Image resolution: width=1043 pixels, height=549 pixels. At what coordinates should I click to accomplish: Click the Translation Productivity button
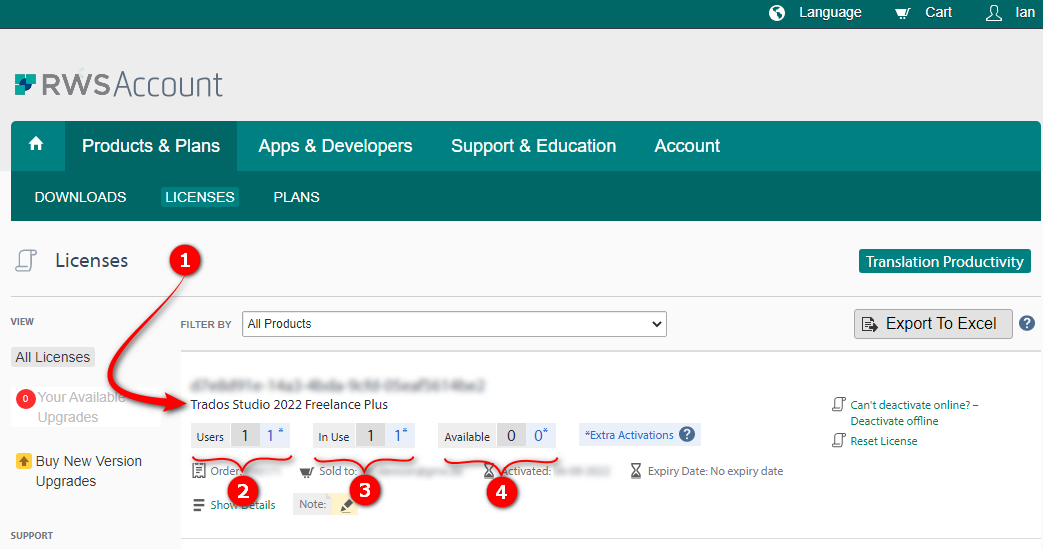[945, 262]
